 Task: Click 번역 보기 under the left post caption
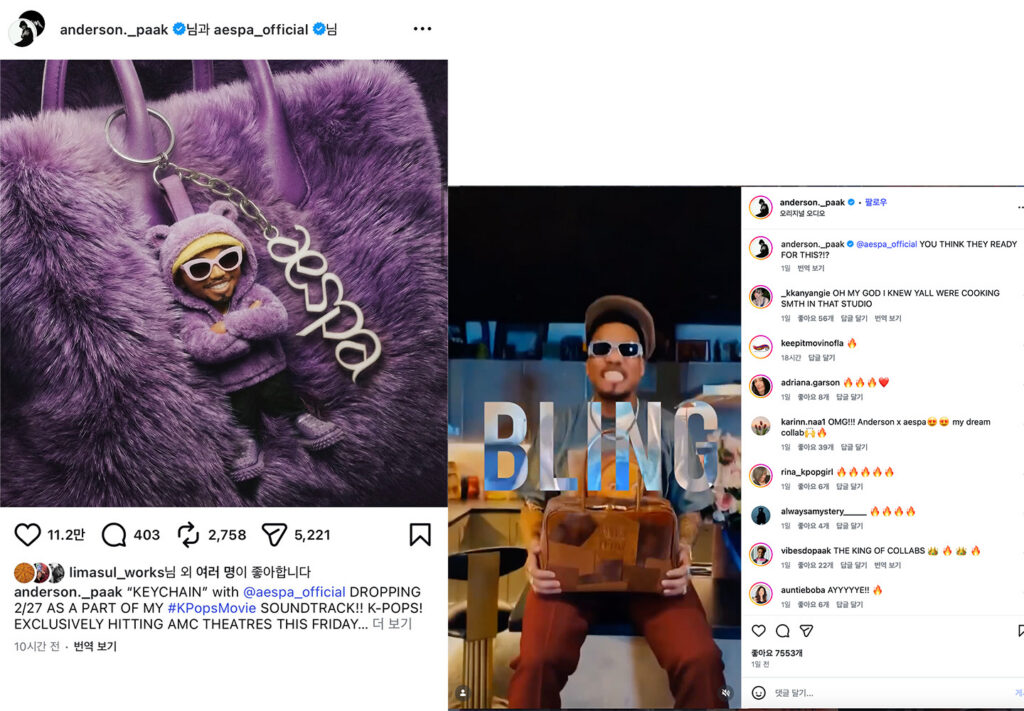click(x=95, y=647)
